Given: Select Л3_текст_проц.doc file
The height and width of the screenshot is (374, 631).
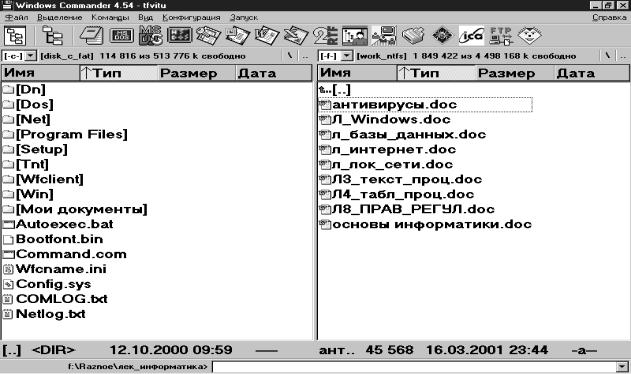Looking at the screenshot, I should tap(401, 179).
